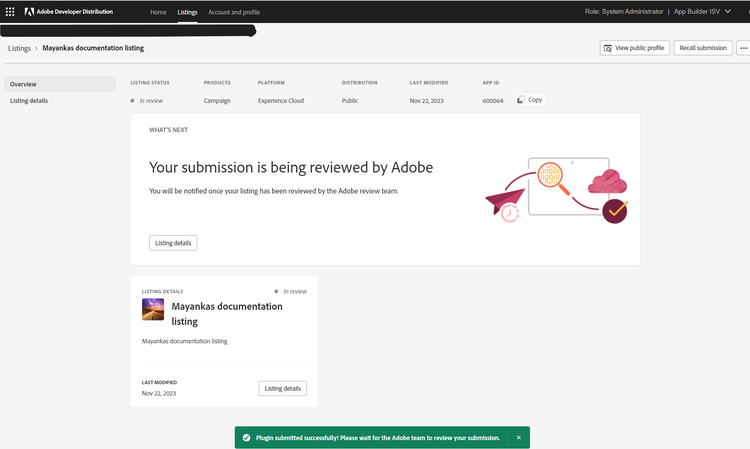Click the 'Mayankas documentation listing' card title
This screenshot has height=449, width=750.
point(227,314)
